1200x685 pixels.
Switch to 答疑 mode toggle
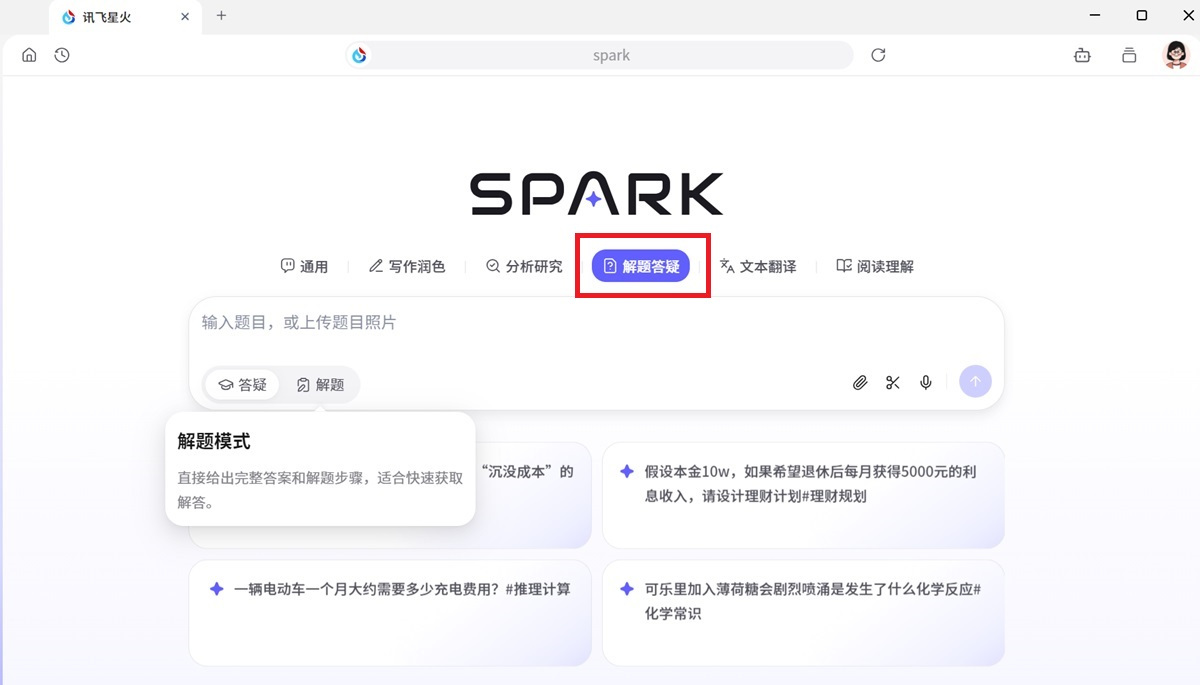(x=243, y=384)
